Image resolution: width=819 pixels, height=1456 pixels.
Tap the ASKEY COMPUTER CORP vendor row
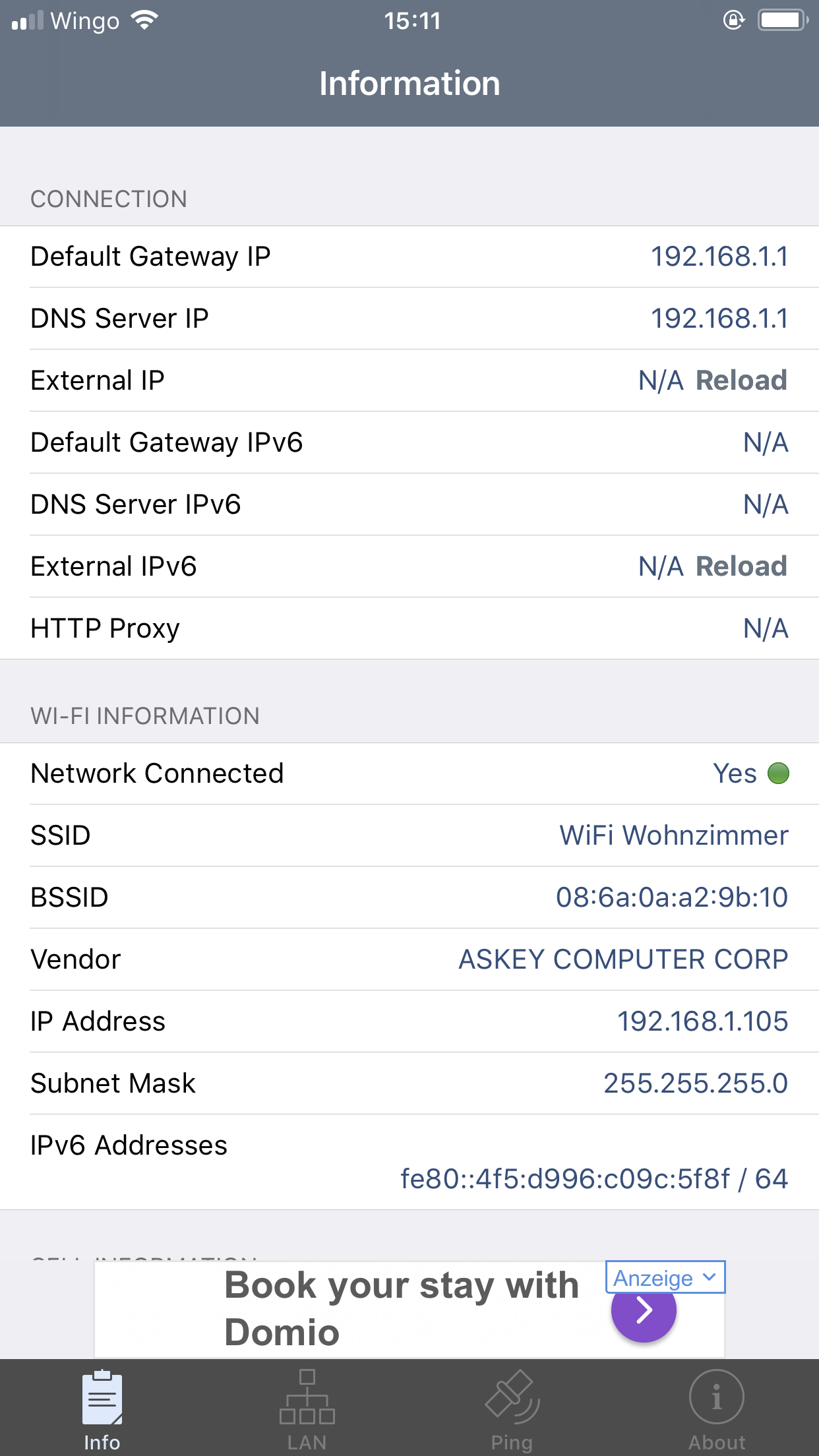[409, 959]
